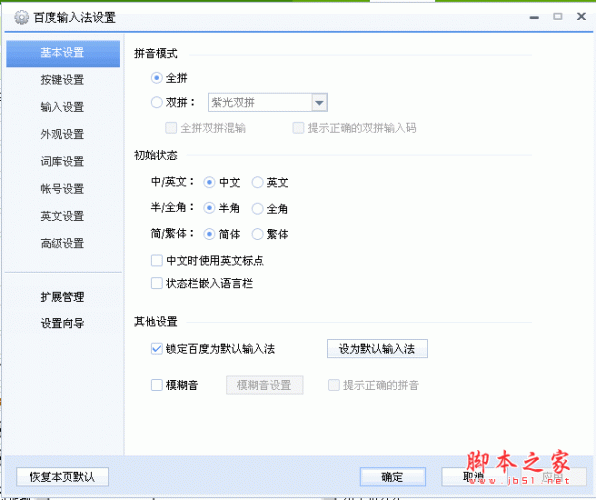Uncheck 锁定百度为默认输入法 checkbox
Viewport: 596px width, 500px height.
pyautogui.click(x=157, y=349)
